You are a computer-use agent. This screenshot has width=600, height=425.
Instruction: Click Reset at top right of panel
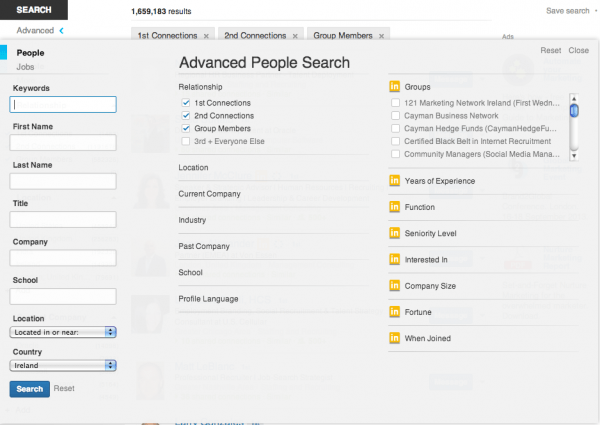[551, 50]
